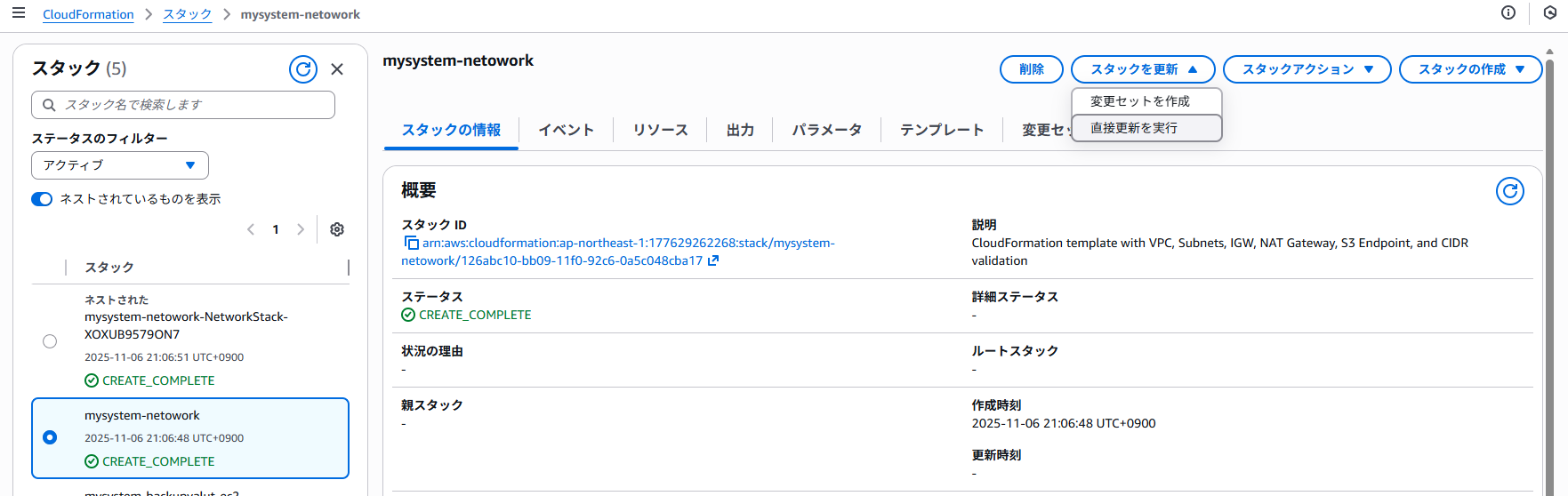Click CREATE_COMPLETE status in 概要 section
Image resolution: width=1568 pixels, height=496 pixels.
pyautogui.click(x=475, y=315)
